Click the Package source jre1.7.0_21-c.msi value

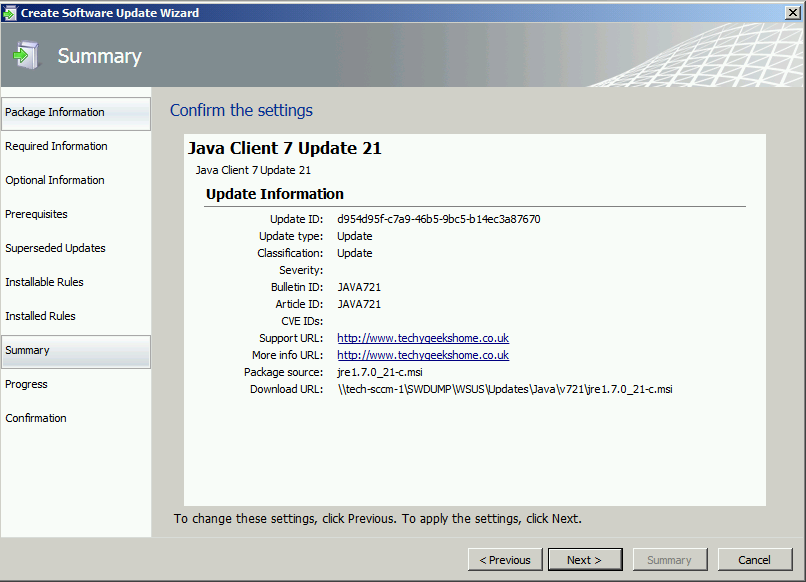380,372
